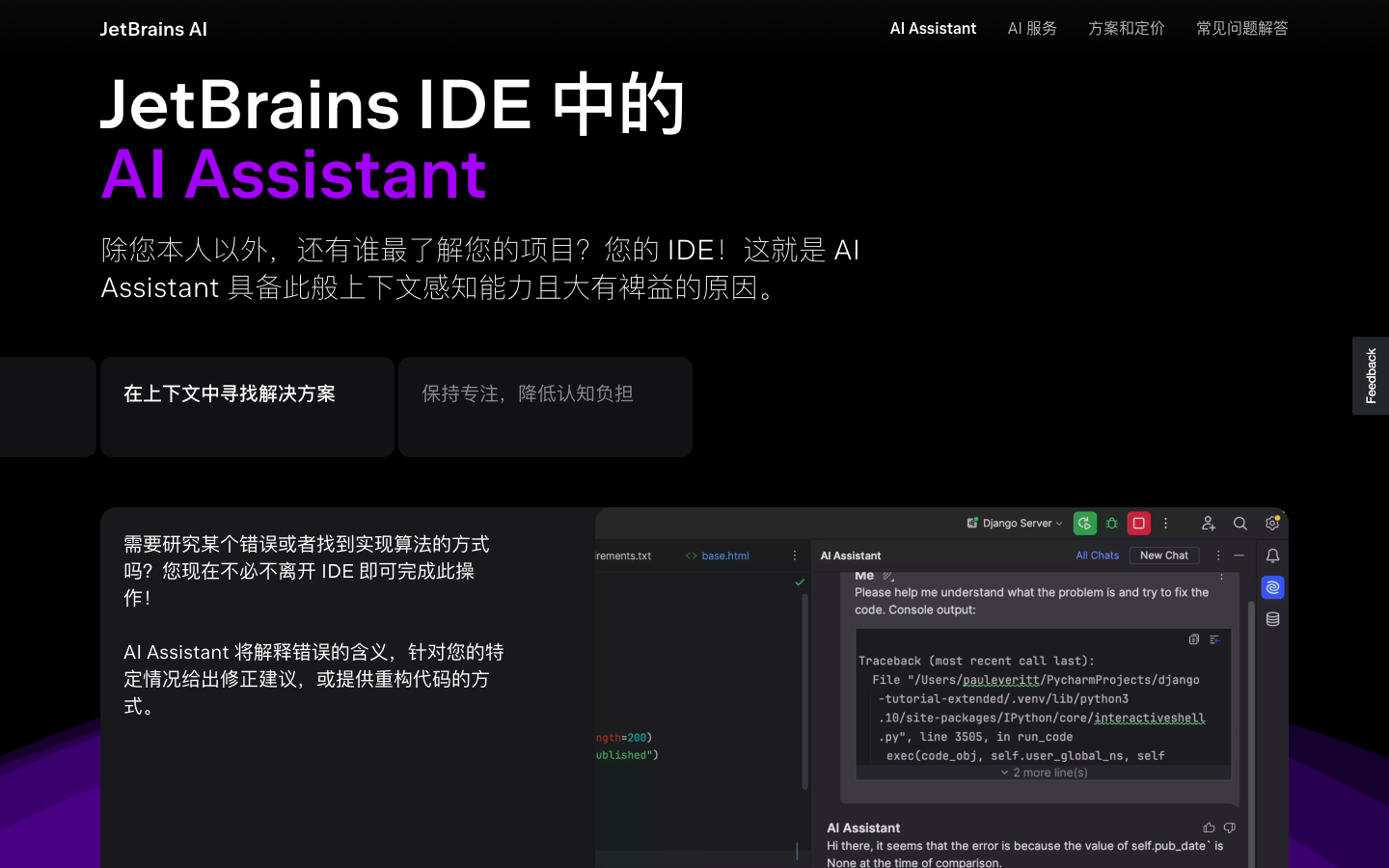1389x868 pixels.
Task: Open Search Everywhere with the magnifier icon
Action: click(x=1240, y=523)
